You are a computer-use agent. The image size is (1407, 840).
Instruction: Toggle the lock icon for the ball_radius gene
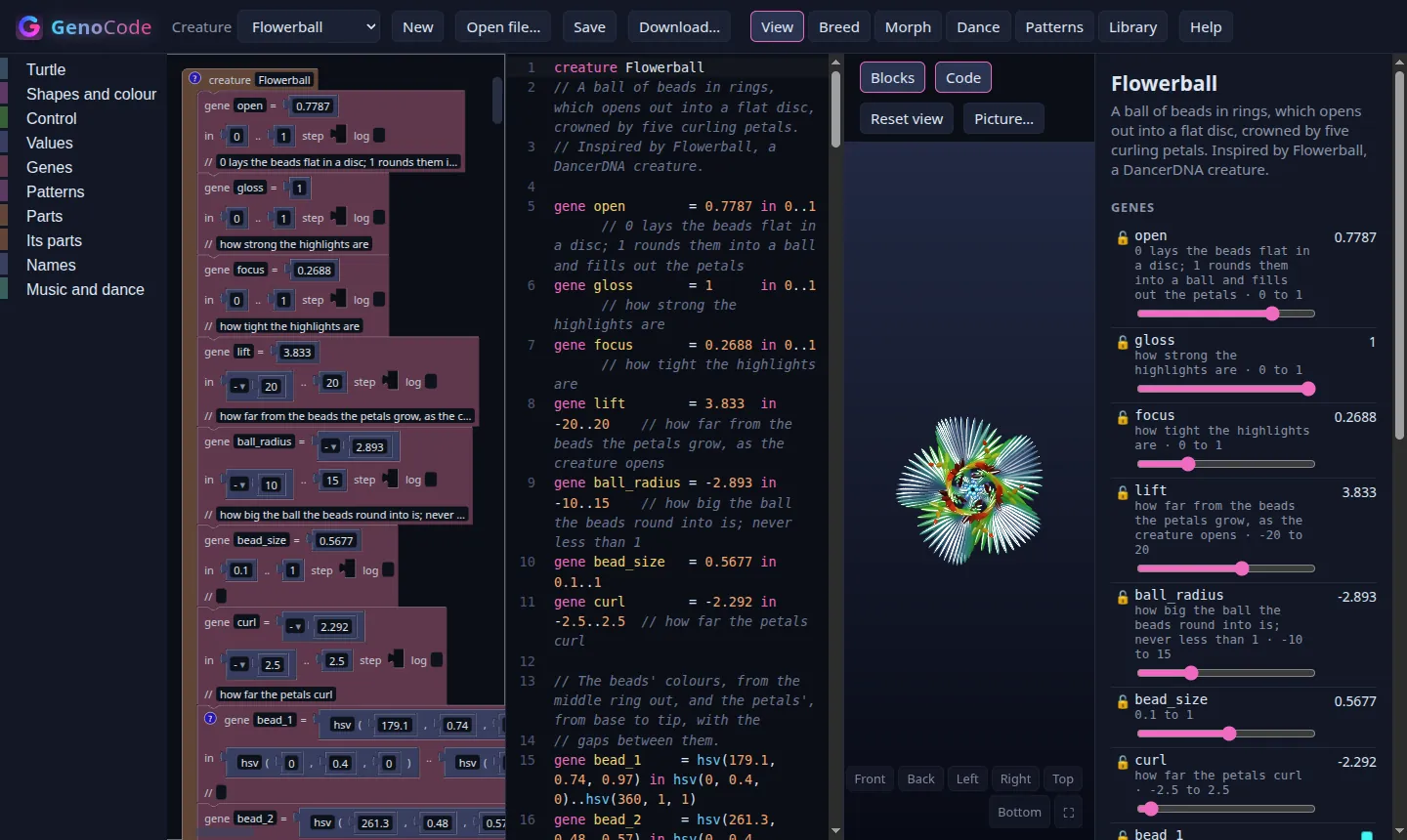click(x=1123, y=597)
